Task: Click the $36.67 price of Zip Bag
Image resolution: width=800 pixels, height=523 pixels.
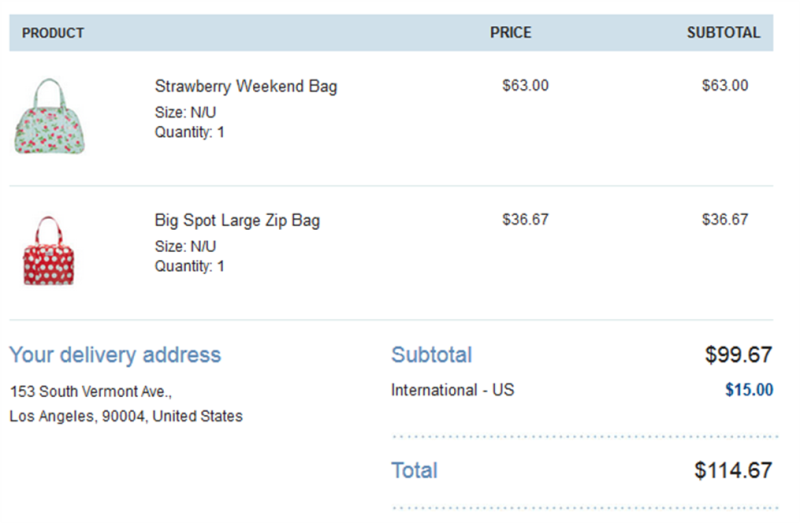Action: 526,219
